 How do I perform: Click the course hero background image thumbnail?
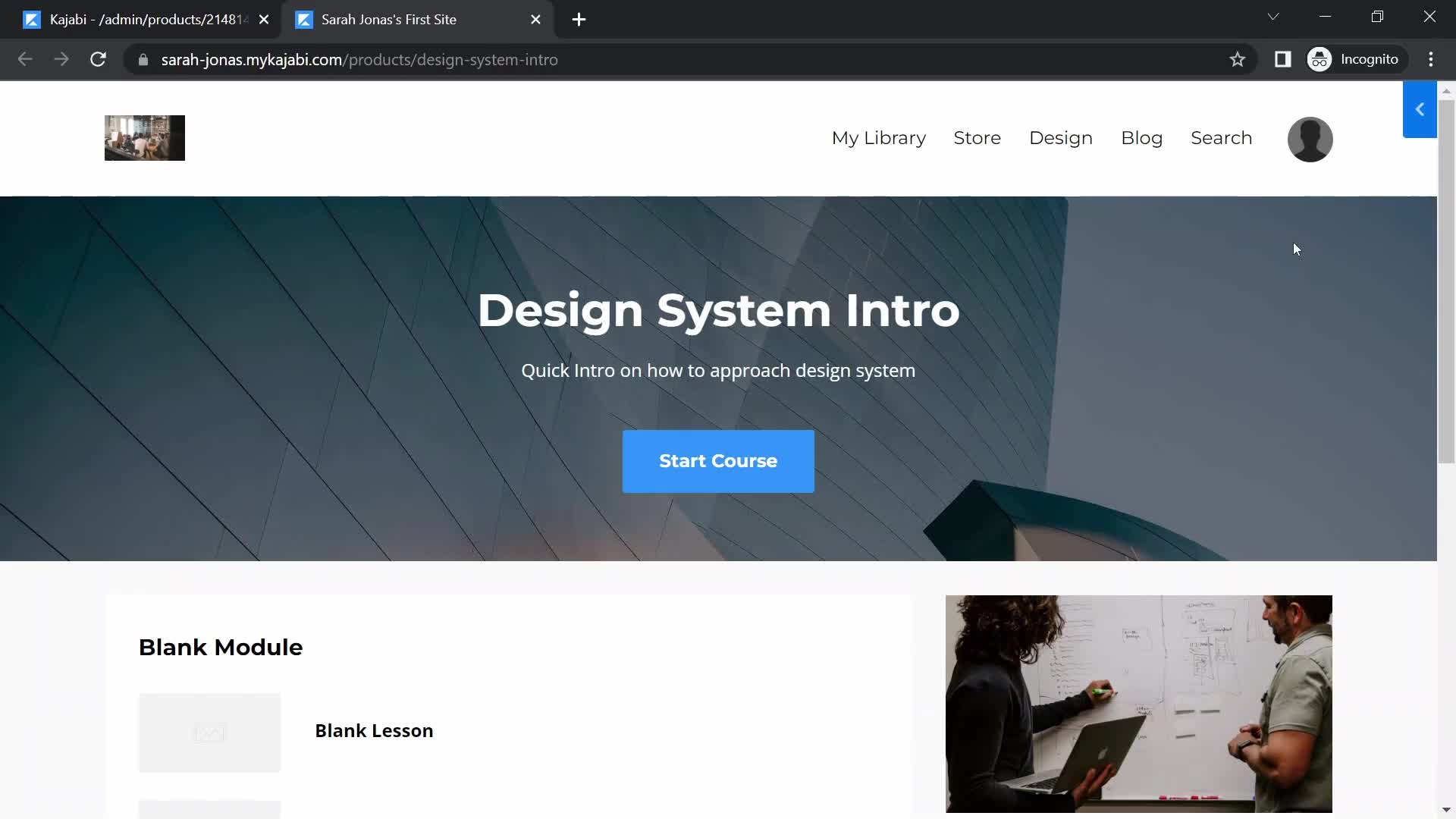(145, 138)
